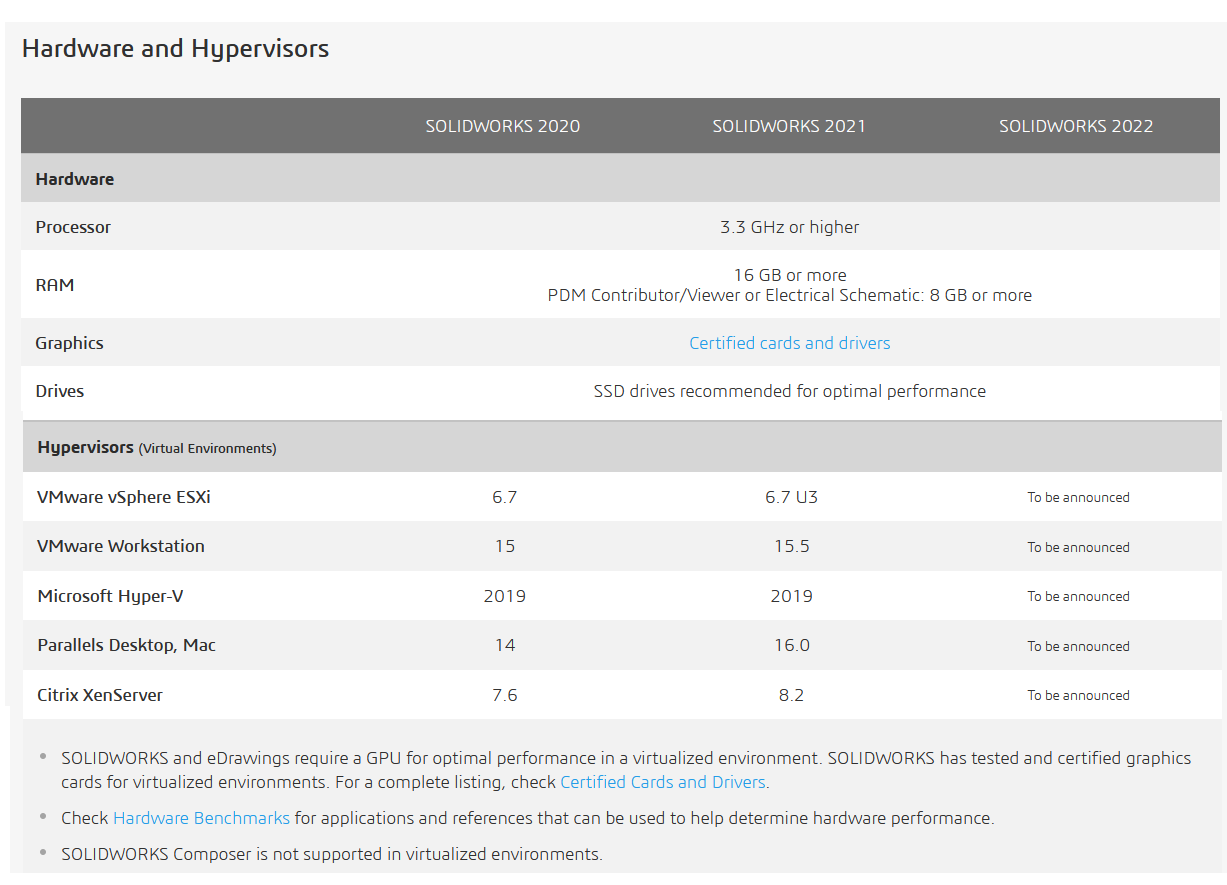The image size is (1227, 885).
Task: Open the Hardware Benchmarks link
Action: pyautogui.click(x=201, y=818)
